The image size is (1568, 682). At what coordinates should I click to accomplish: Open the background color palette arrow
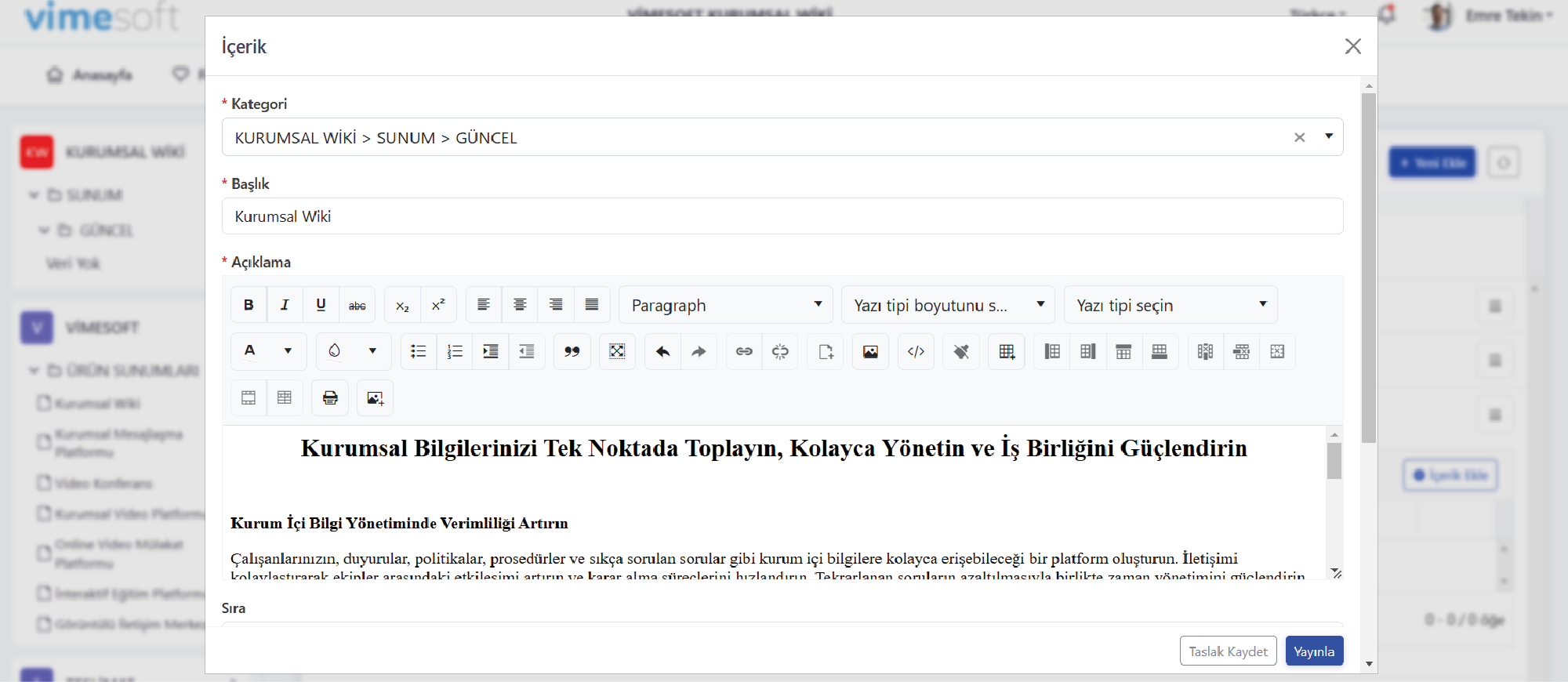(372, 351)
